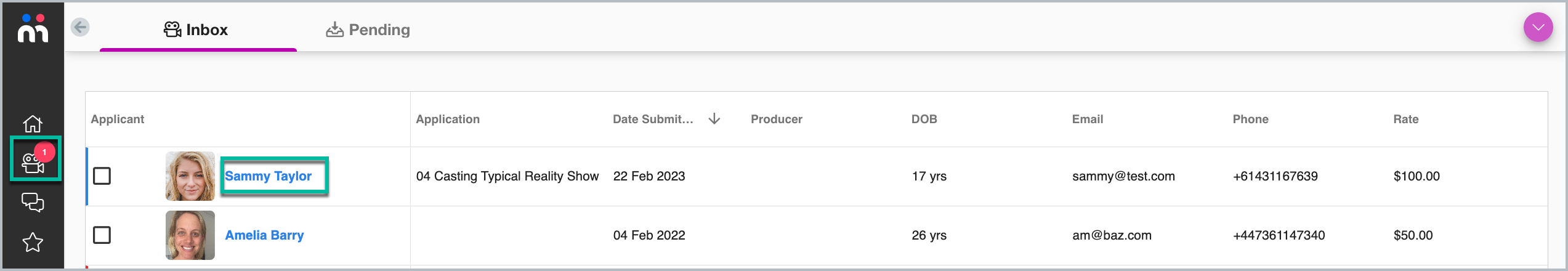Open the casting camera icon with badge
Viewport: 1568px width, 271px height.
click(x=35, y=160)
